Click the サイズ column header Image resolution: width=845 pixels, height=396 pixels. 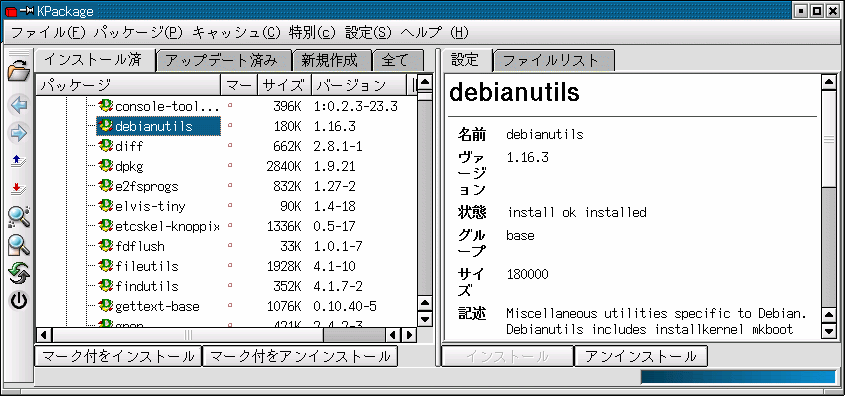pyautogui.click(x=285, y=85)
